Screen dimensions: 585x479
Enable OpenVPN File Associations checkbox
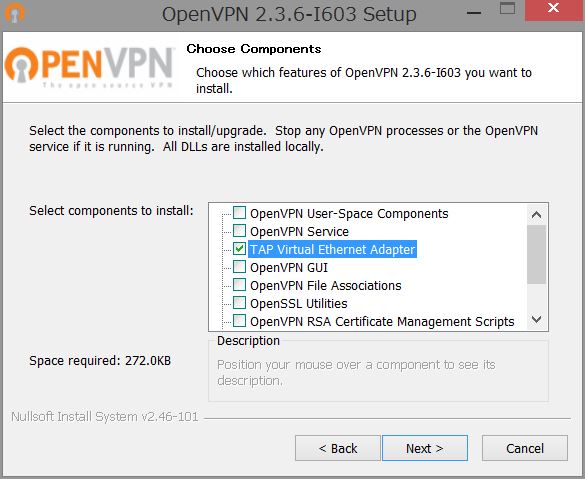[239, 285]
